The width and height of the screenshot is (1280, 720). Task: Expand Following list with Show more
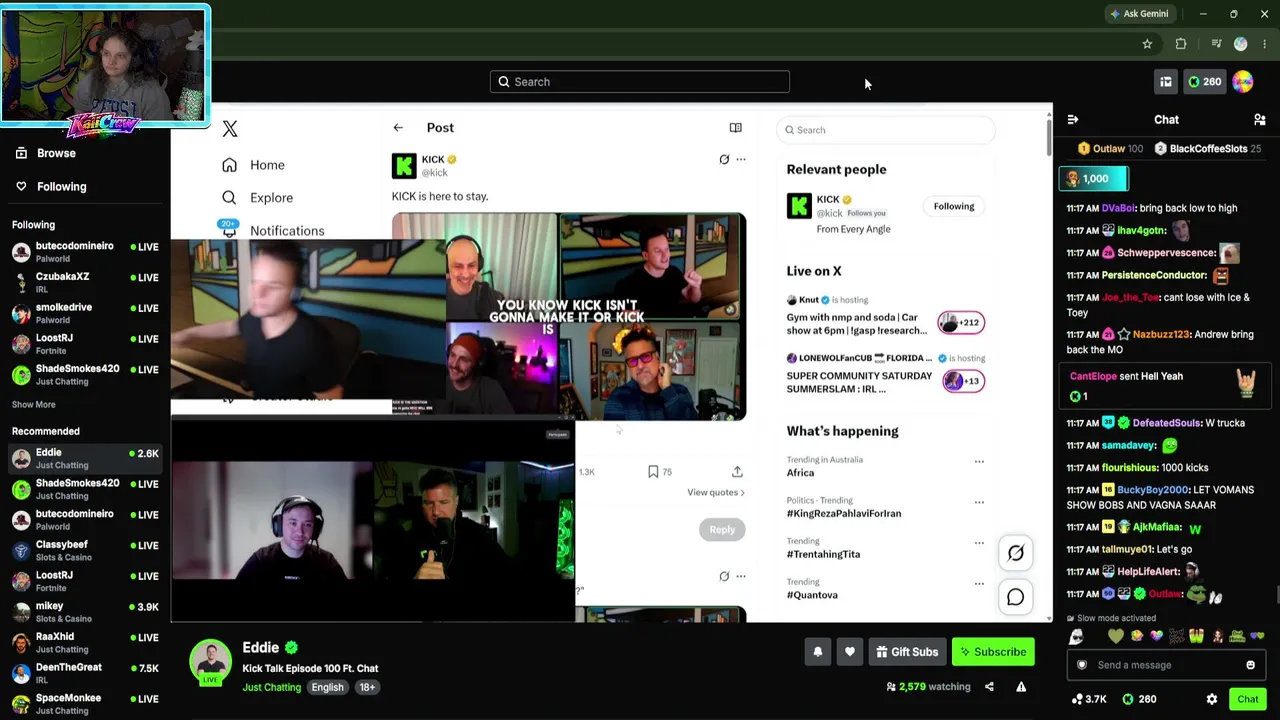pyautogui.click(x=34, y=405)
